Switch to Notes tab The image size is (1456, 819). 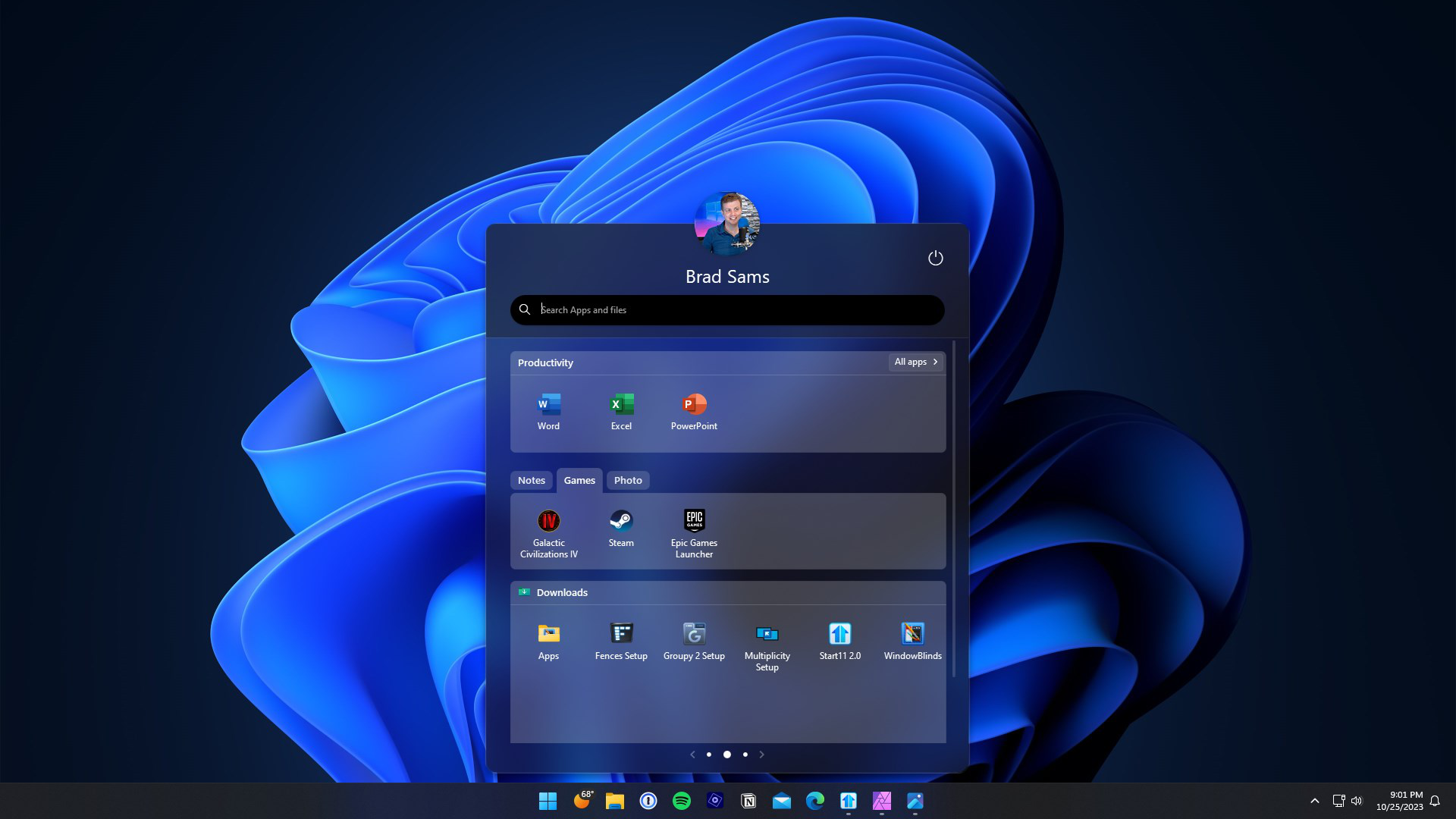coord(531,480)
